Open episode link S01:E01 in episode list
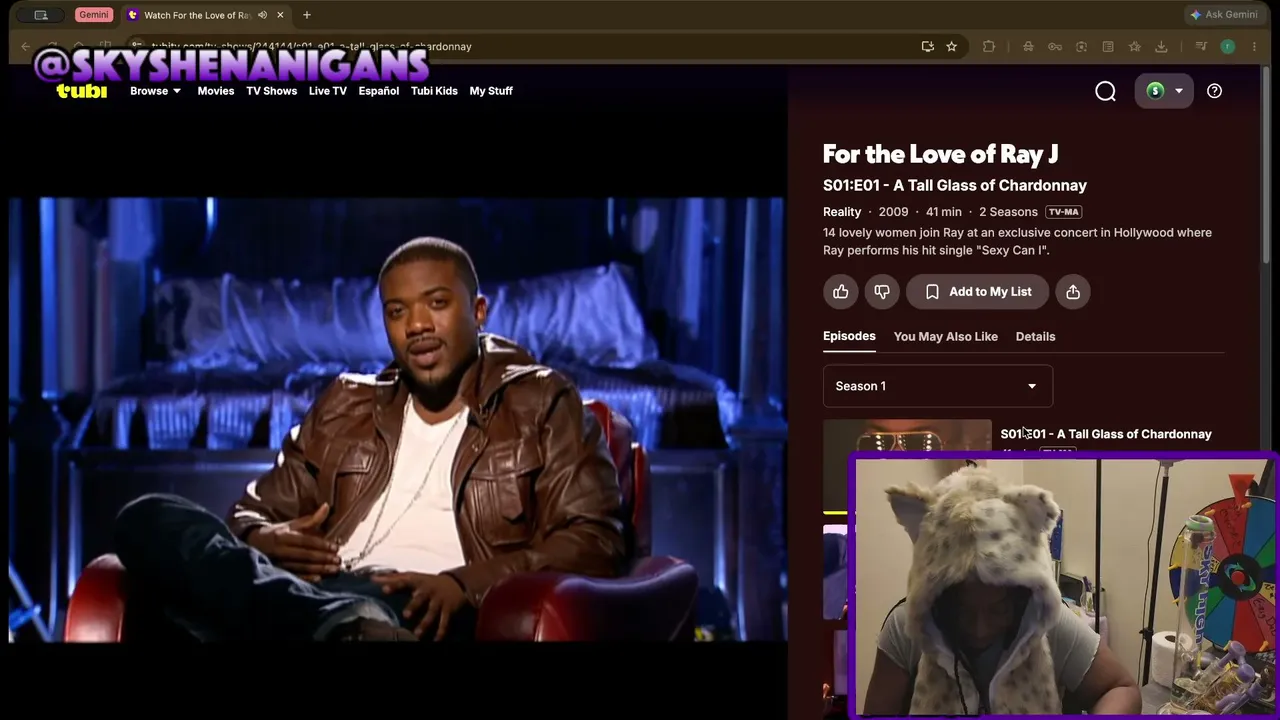Screen dimensions: 1280x720 coord(1106,434)
